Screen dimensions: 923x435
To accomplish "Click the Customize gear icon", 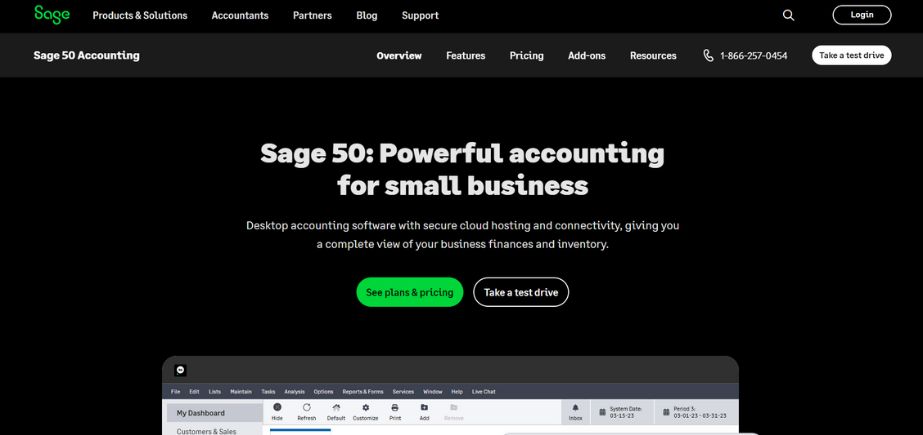I will pyautogui.click(x=366, y=407).
